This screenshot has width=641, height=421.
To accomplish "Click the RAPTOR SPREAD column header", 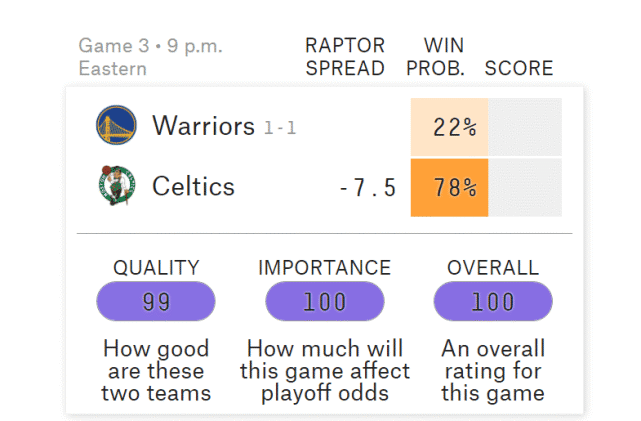I will pyautogui.click(x=345, y=57).
